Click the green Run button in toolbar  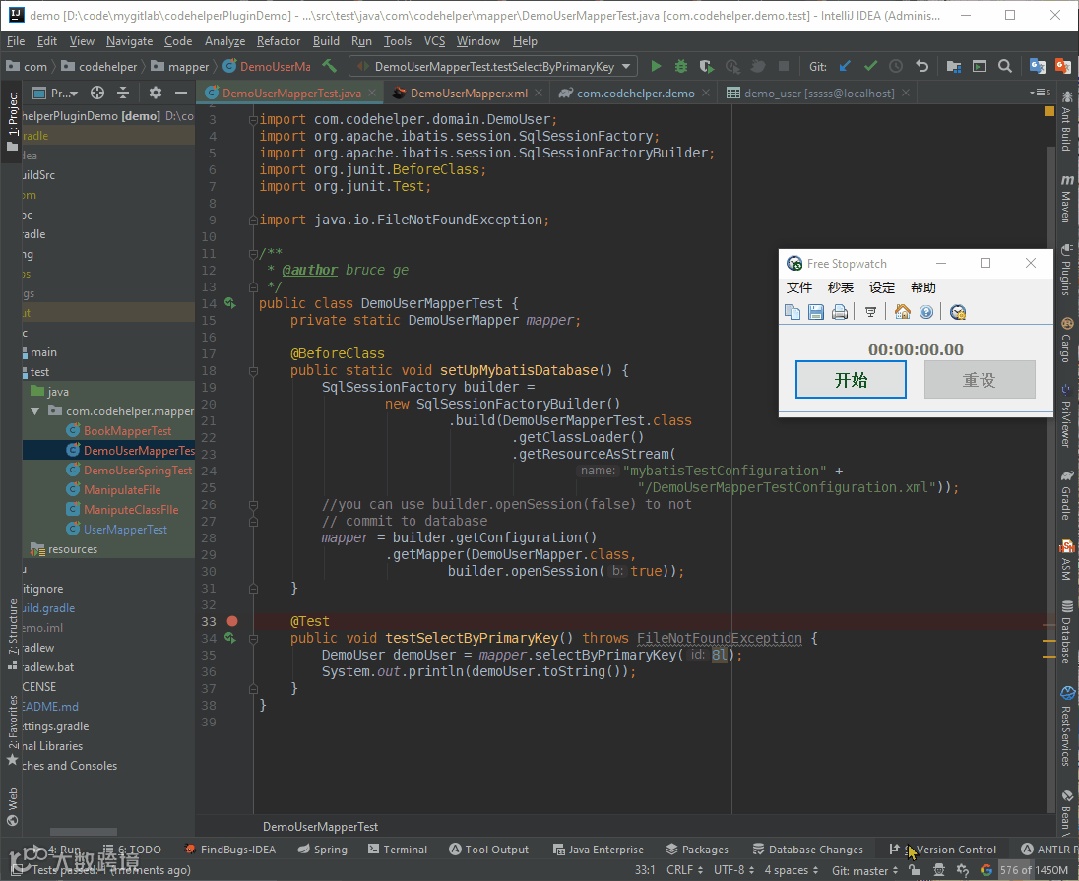click(656, 67)
